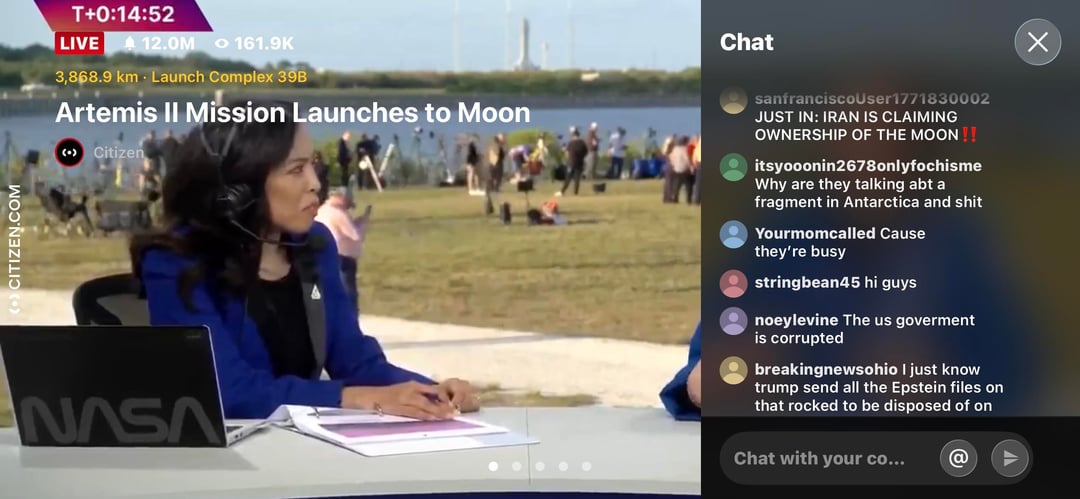Jump to the last page indicator dot
1080x499 pixels.
click(x=586, y=466)
